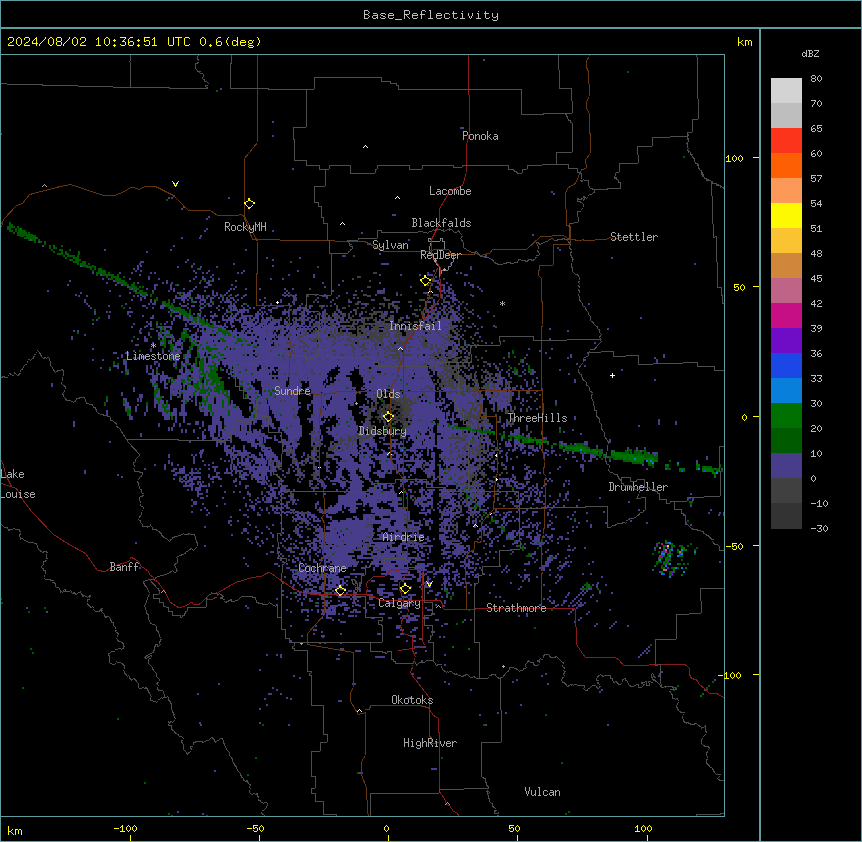Click the yellow diamond marker near RockyMH
The width and height of the screenshot is (862, 842).
click(249, 204)
